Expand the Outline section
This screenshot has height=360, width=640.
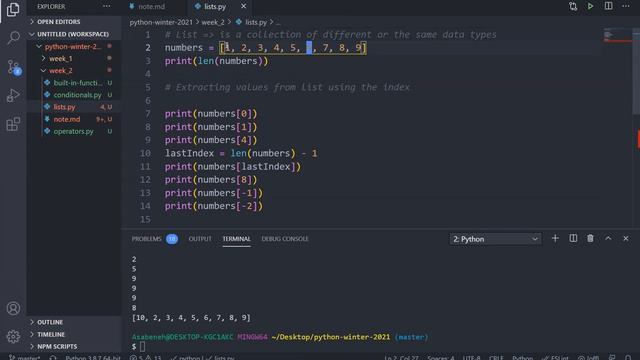50,322
